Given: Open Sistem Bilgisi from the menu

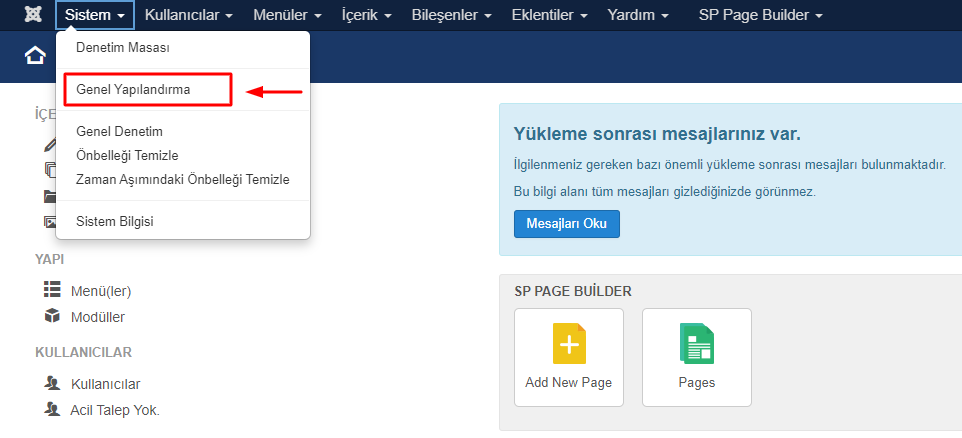Looking at the screenshot, I should click(115, 221).
